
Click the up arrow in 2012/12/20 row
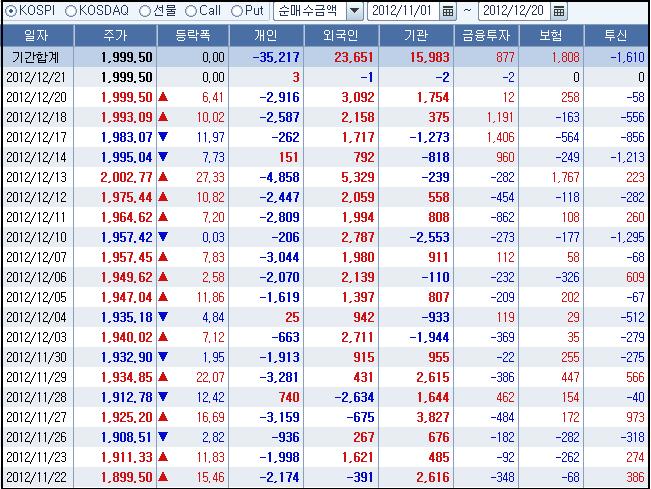point(163,97)
